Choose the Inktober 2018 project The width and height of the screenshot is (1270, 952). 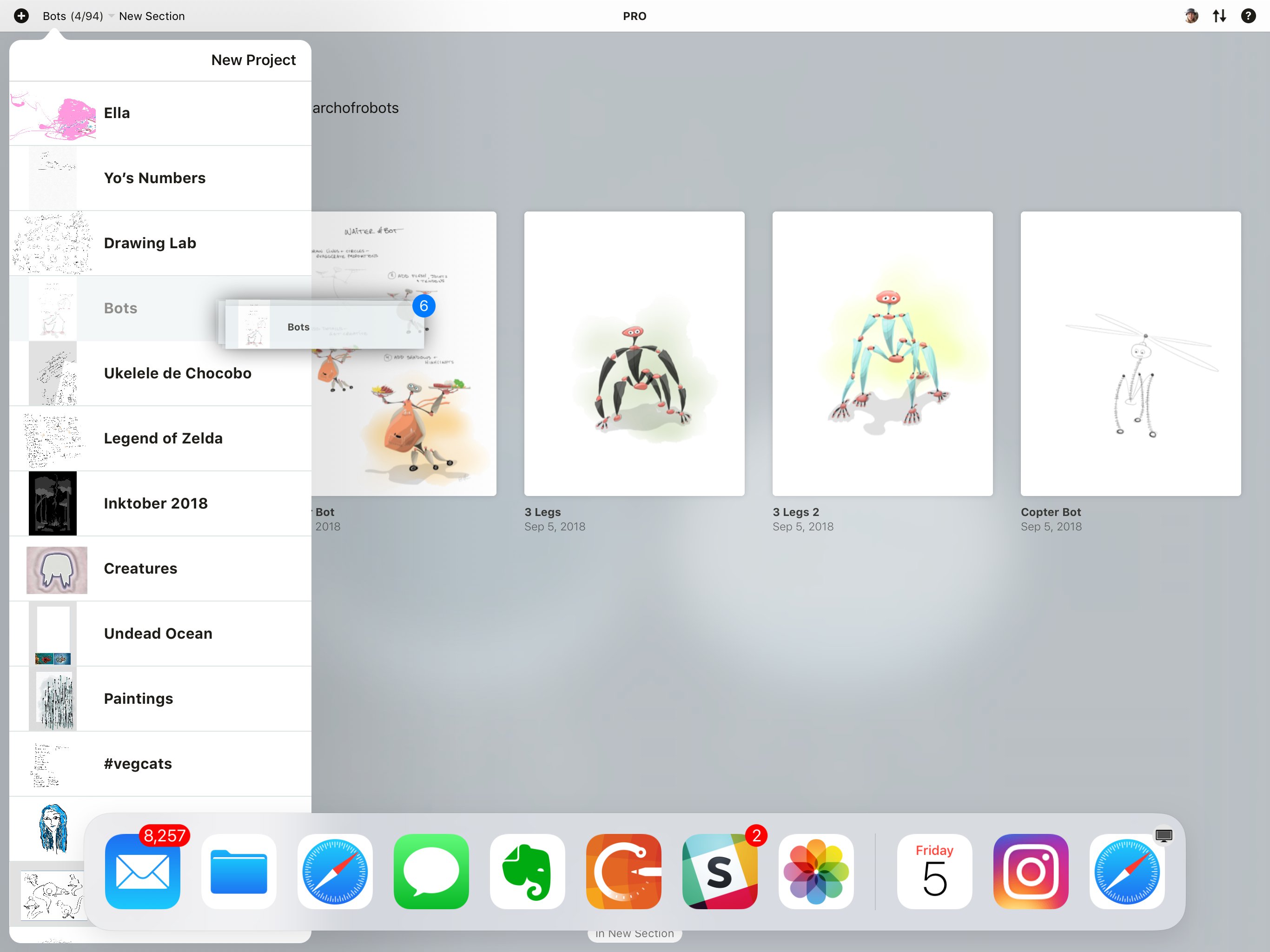(160, 503)
